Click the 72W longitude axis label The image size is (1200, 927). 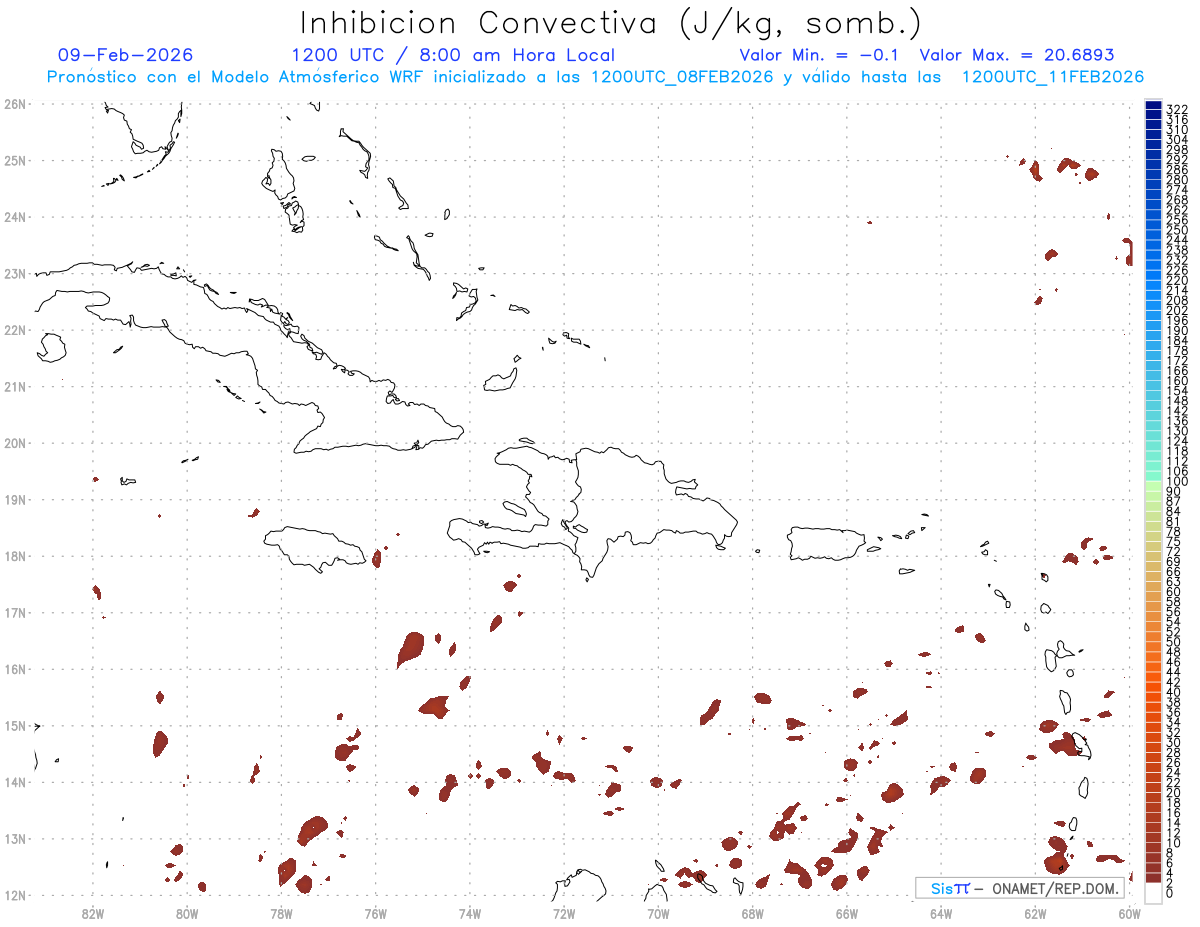point(564,912)
